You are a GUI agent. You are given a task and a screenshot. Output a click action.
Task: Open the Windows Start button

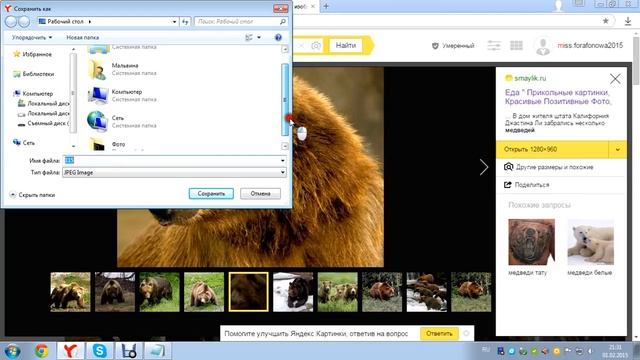(x=12, y=351)
